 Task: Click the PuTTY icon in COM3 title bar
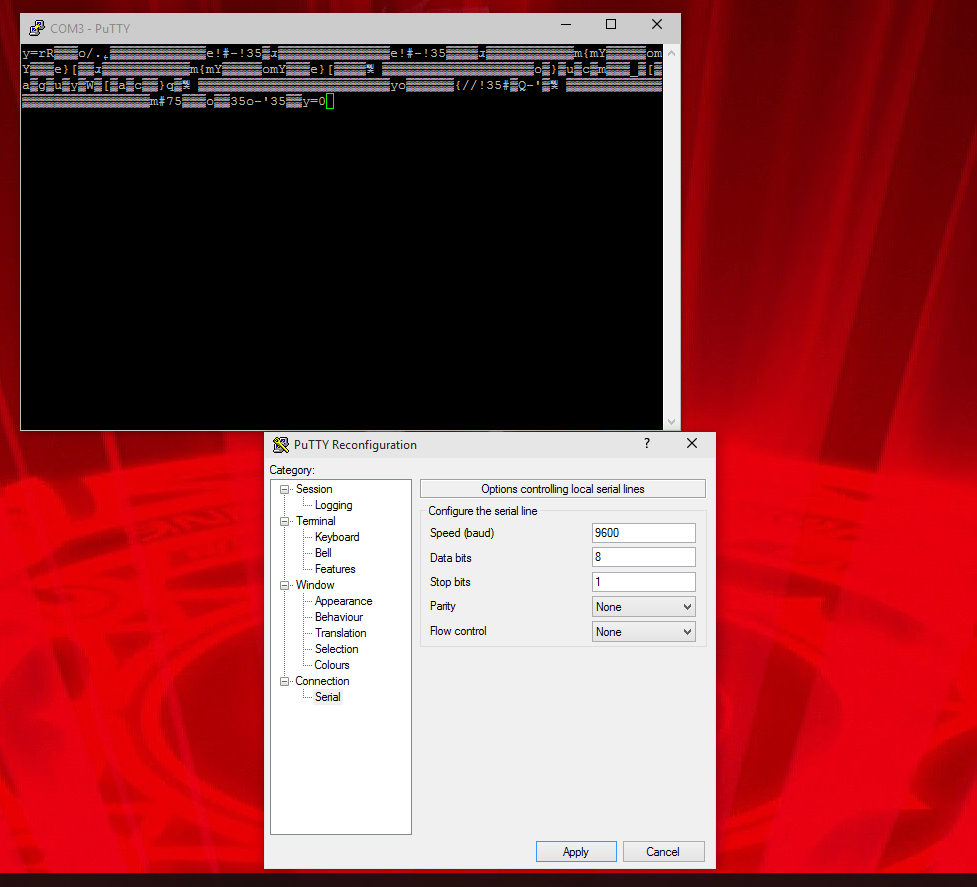click(37, 28)
